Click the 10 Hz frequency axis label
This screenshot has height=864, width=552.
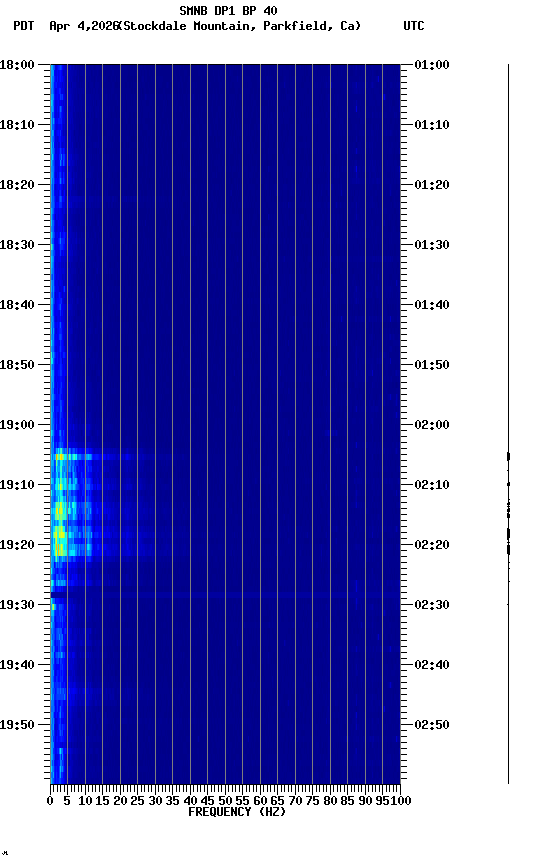(x=85, y=801)
